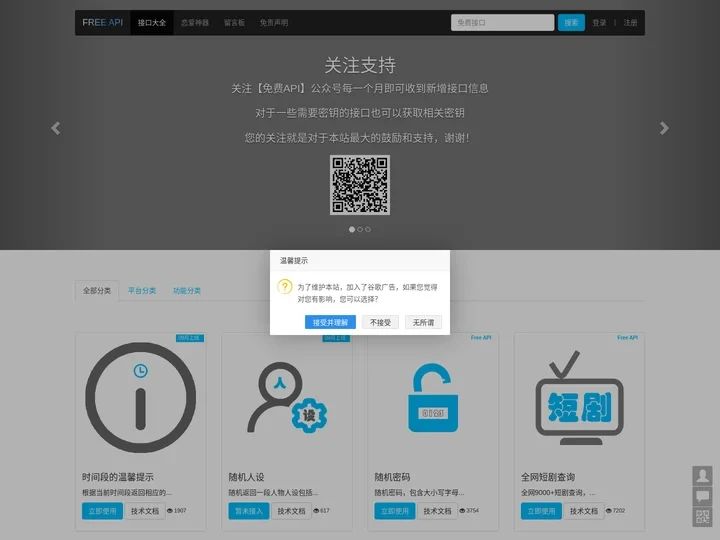Viewport: 720px width, 540px height.
Task: Open the 随机人设 title
Action: point(247,477)
